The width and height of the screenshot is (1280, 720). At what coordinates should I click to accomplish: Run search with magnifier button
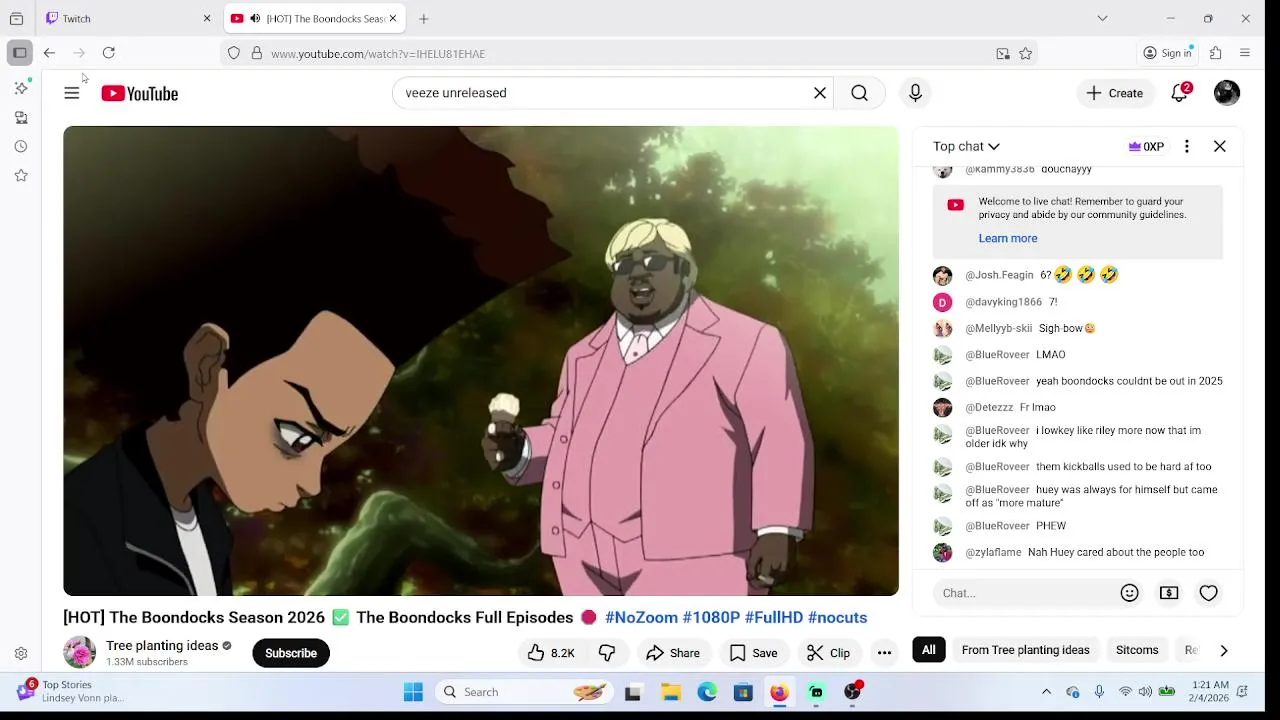click(859, 93)
